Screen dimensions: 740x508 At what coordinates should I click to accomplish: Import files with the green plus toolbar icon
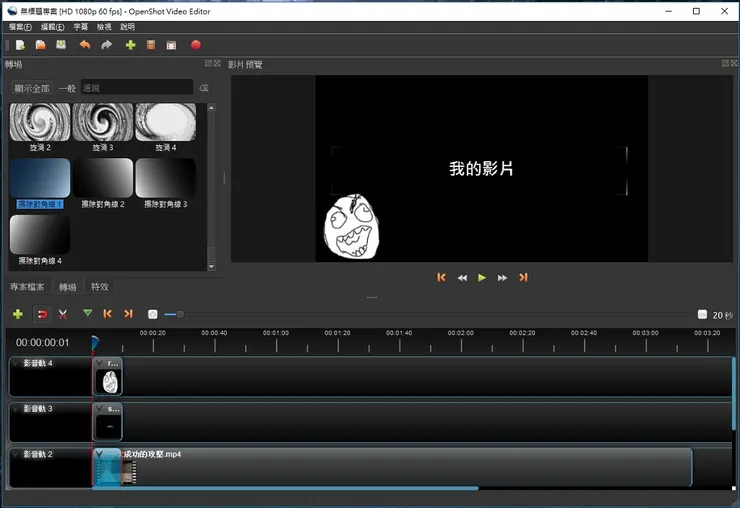point(130,45)
